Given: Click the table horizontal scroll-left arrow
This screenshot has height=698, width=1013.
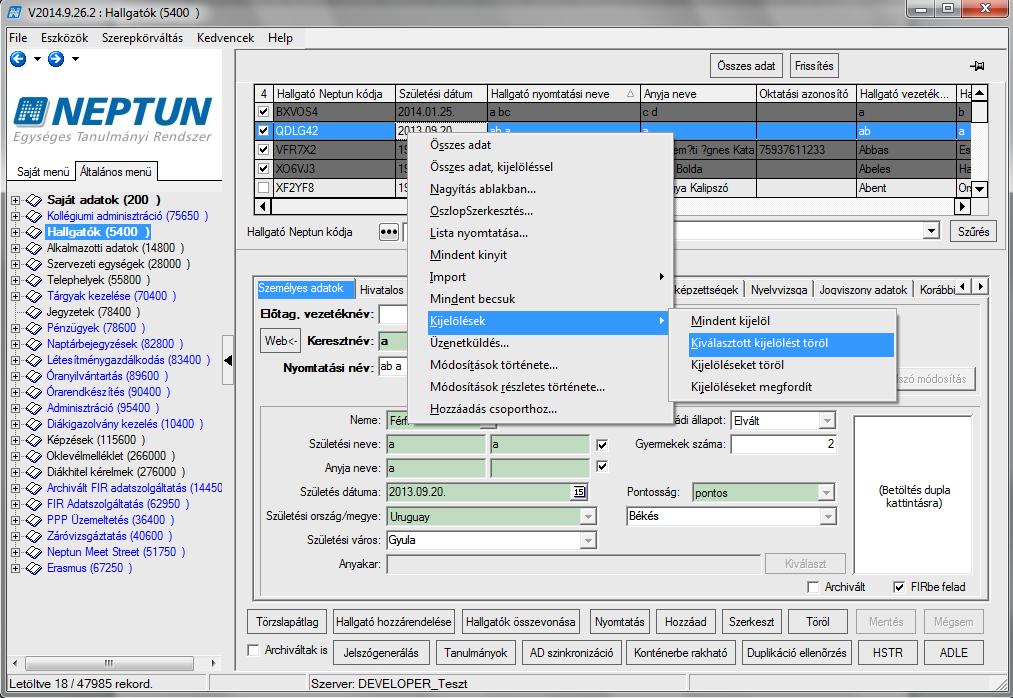Looking at the screenshot, I should coord(262,207).
